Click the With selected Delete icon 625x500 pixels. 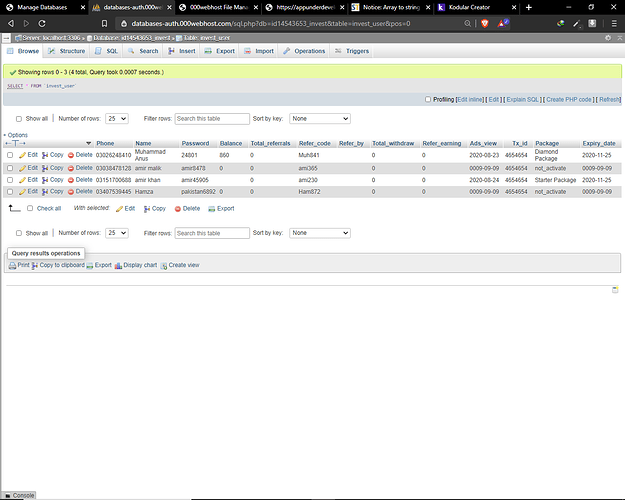(178, 209)
